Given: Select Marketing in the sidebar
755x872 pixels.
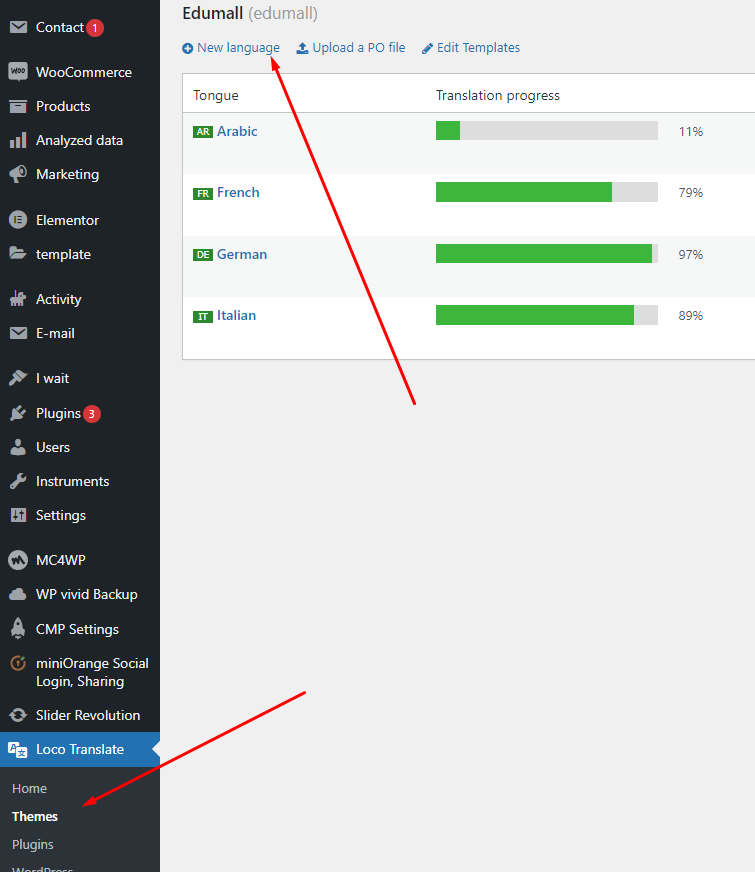Looking at the screenshot, I should pos(67,174).
